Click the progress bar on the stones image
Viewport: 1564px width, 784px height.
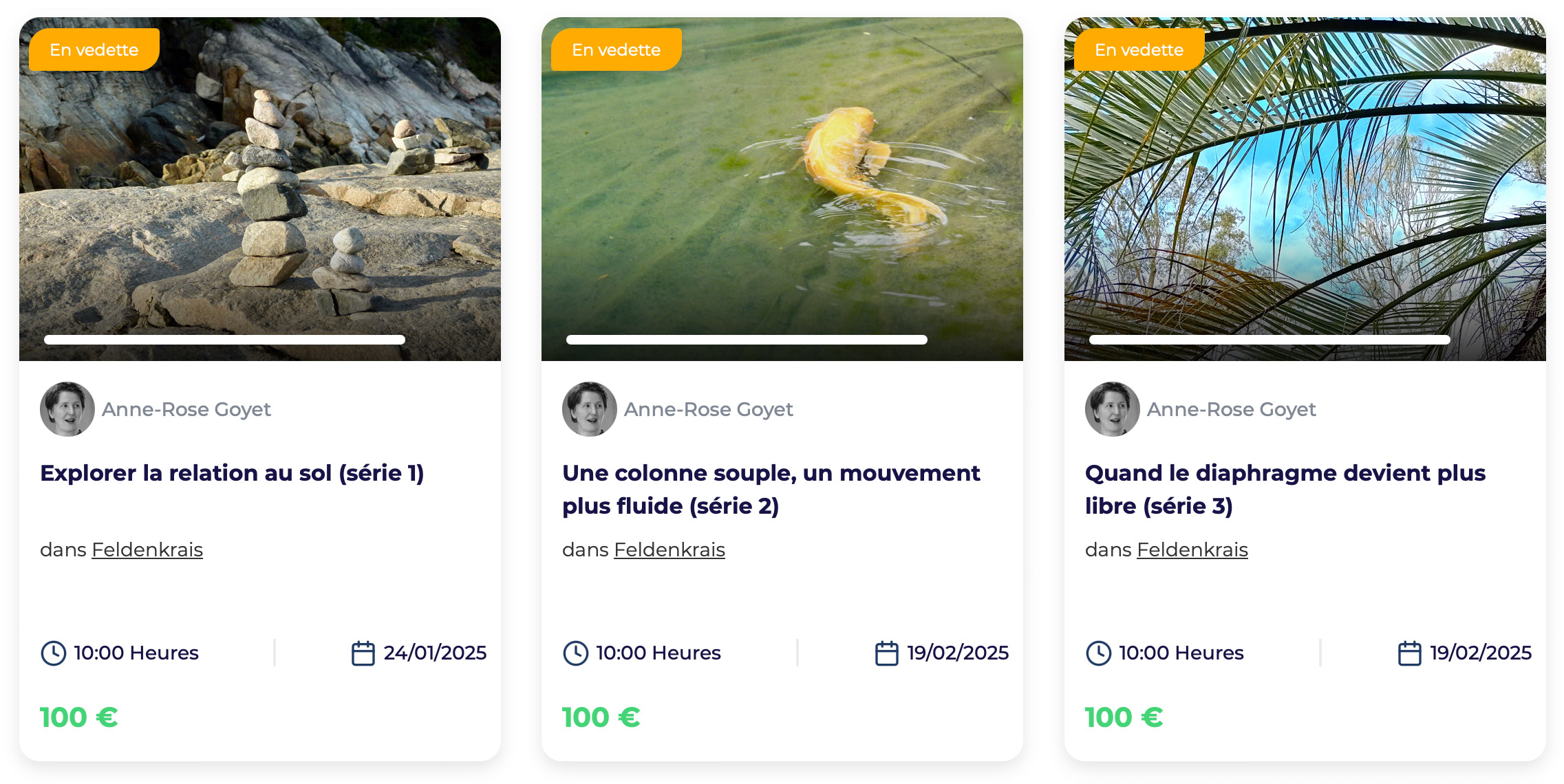(224, 340)
